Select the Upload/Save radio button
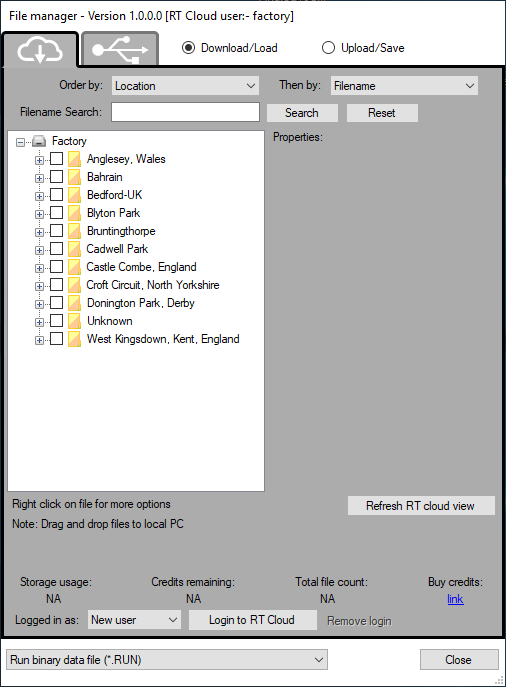 coord(328,48)
